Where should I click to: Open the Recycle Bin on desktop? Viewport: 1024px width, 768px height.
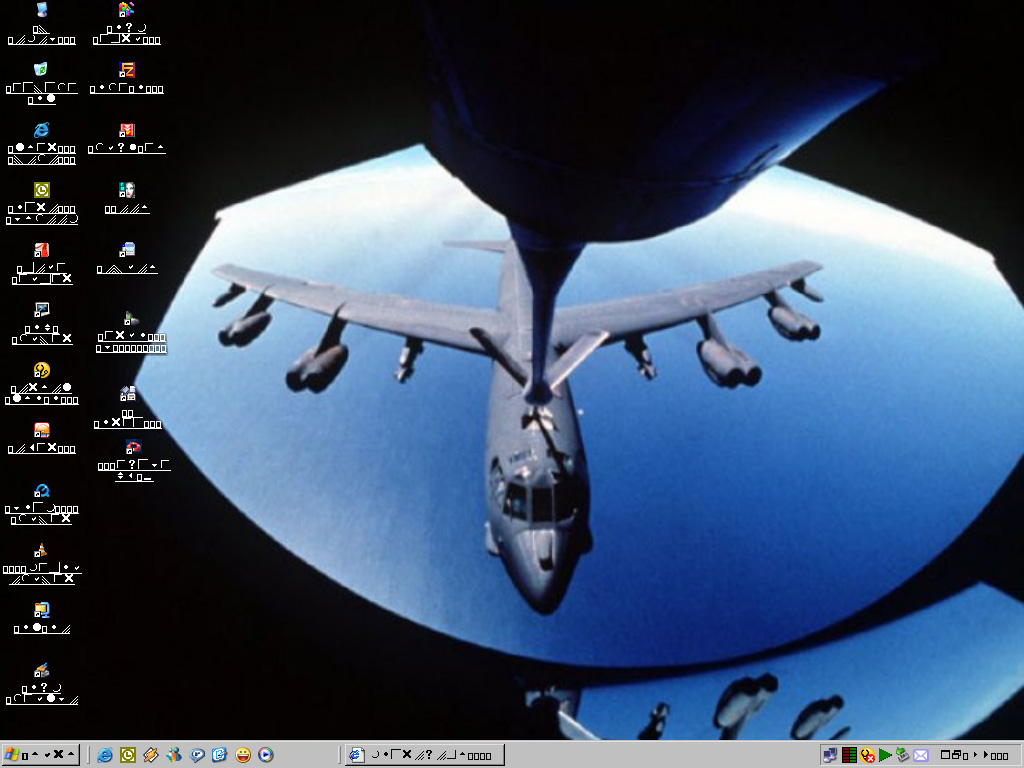[41, 70]
